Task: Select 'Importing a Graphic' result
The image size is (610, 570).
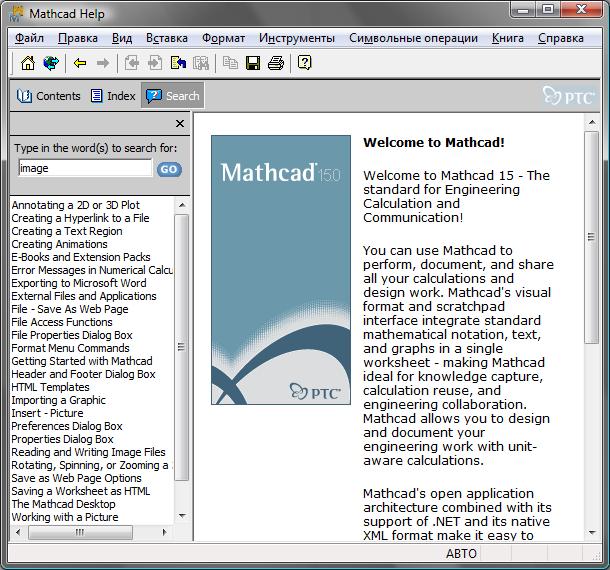Action: pyautogui.click(x=58, y=400)
